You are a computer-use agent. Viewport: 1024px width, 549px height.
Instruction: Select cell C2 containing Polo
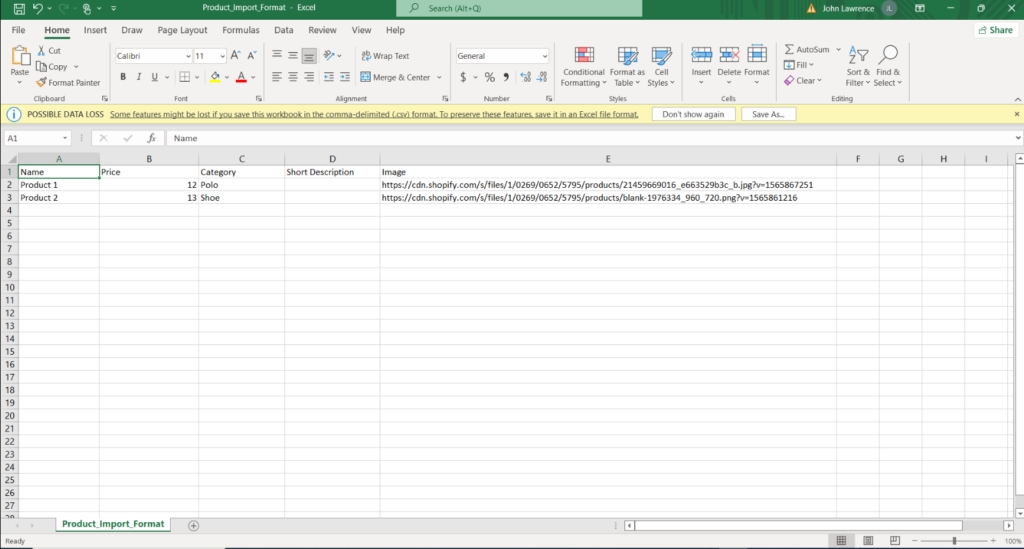click(241, 185)
